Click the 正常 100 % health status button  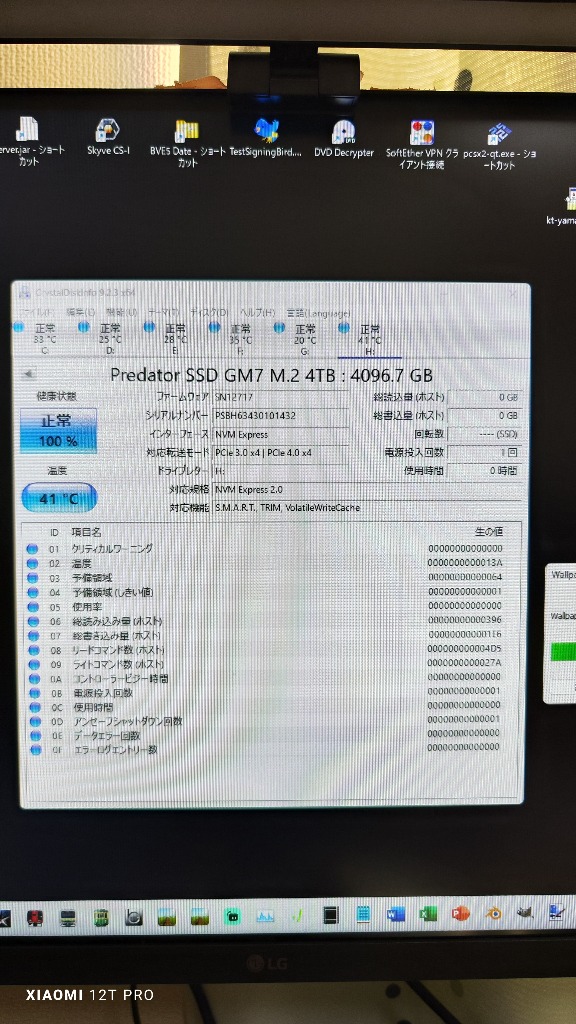point(58,430)
